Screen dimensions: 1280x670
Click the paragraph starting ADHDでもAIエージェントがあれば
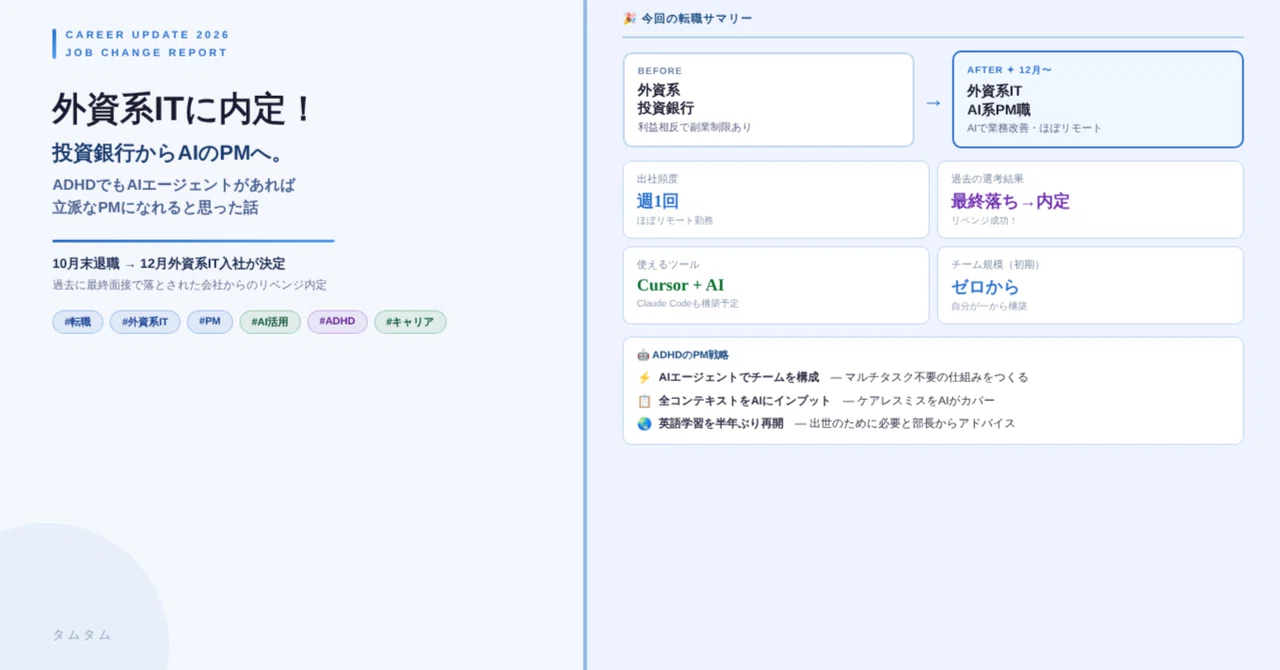174,196
